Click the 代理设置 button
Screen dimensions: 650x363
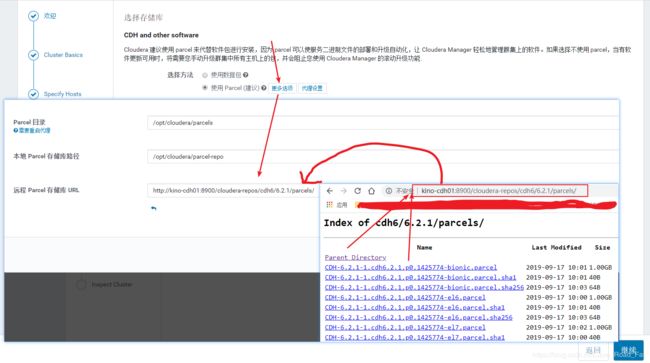tap(312, 88)
